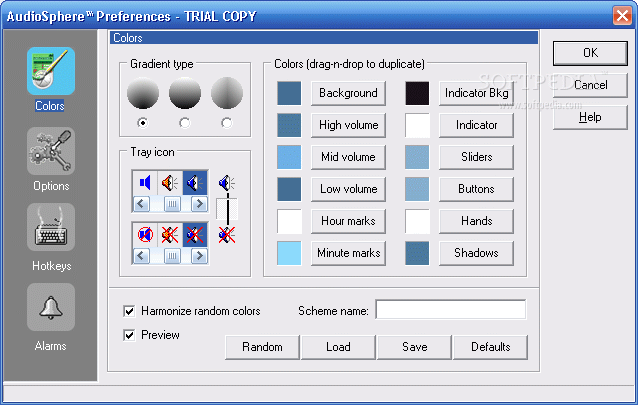
Task: Click the Minute marks button
Action: pyautogui.click(x=348, y=253)
